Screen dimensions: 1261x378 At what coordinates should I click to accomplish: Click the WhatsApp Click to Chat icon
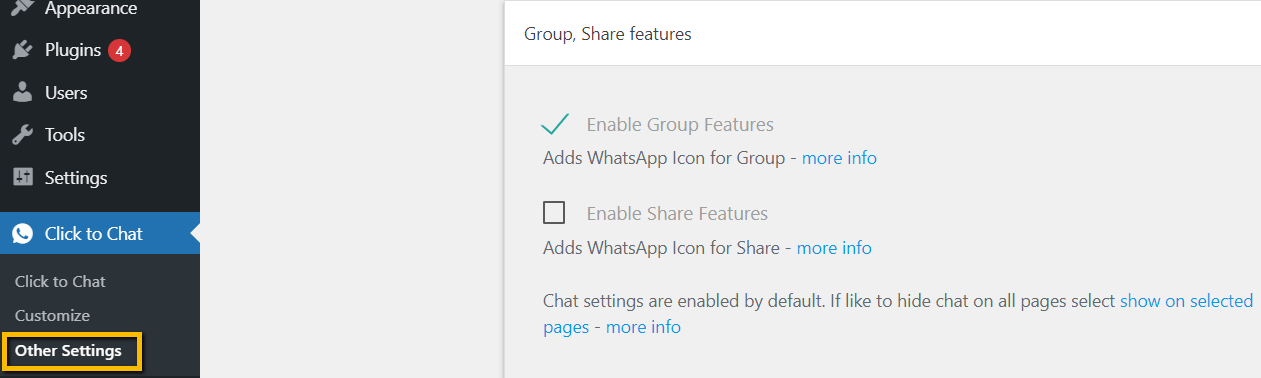click(22, 234)
